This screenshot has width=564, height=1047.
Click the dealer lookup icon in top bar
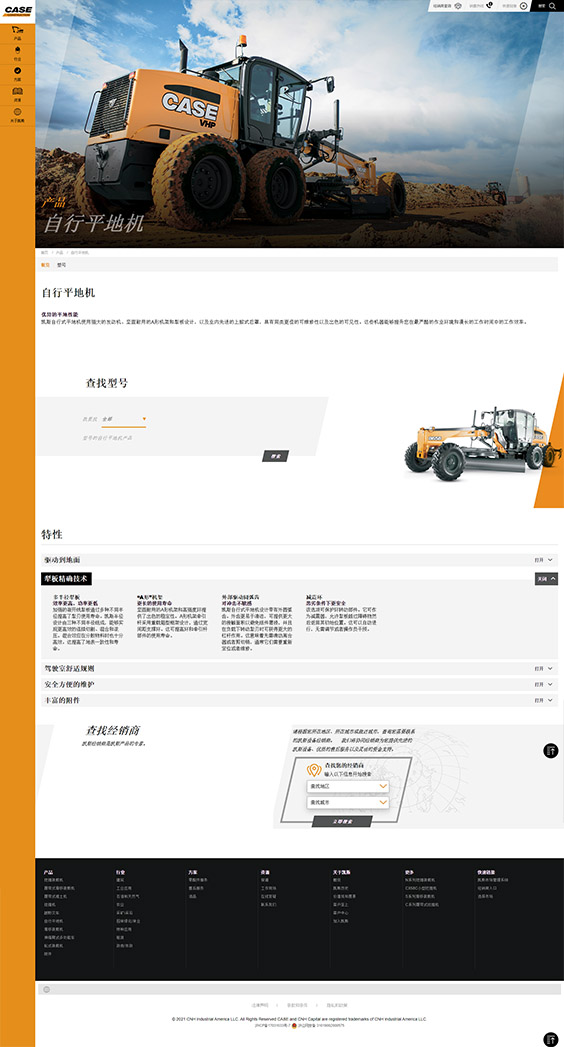pyautogui.click(x=457, y=5)
